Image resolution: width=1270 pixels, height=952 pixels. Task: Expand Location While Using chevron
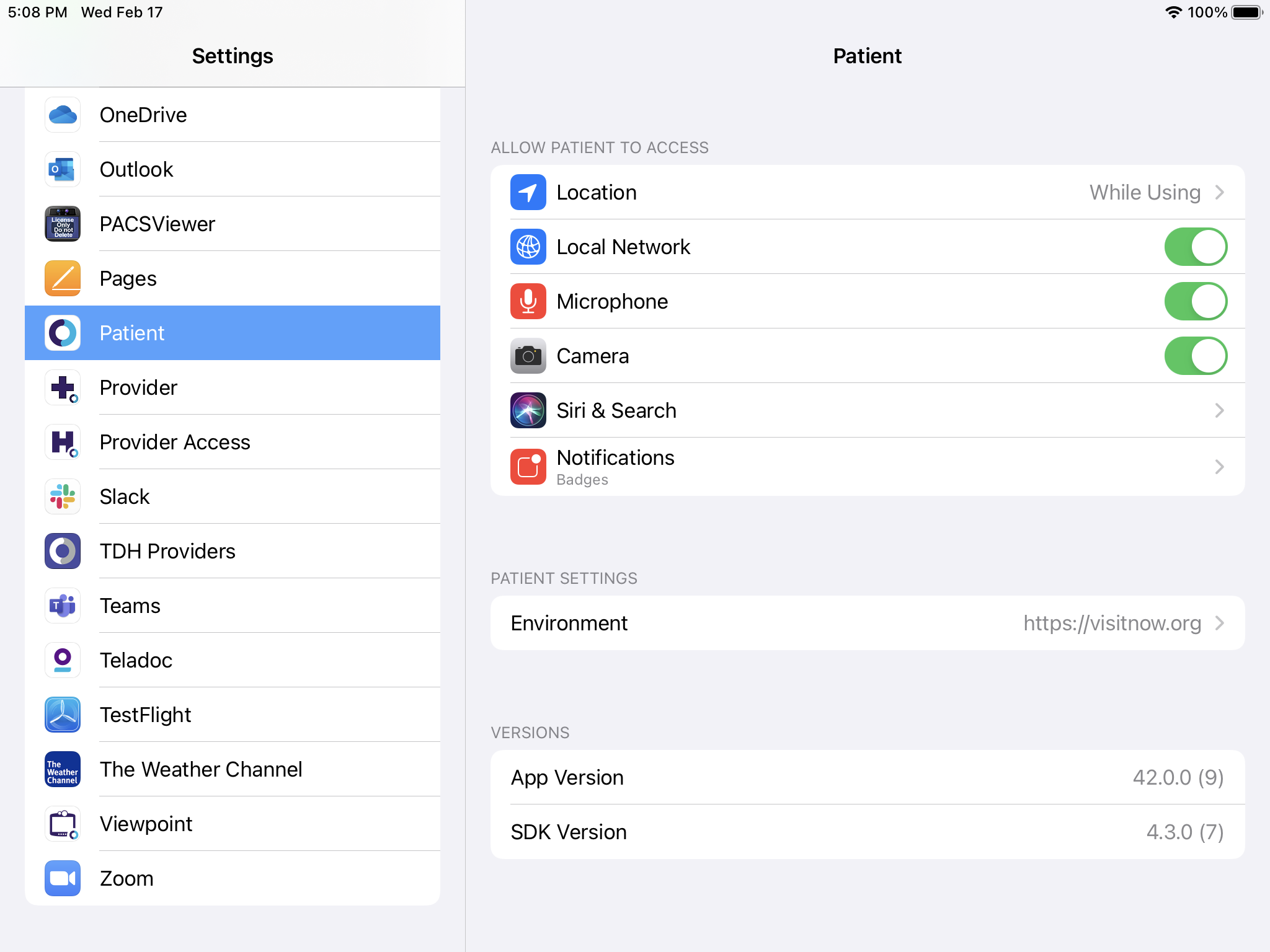pos(1219,192)
